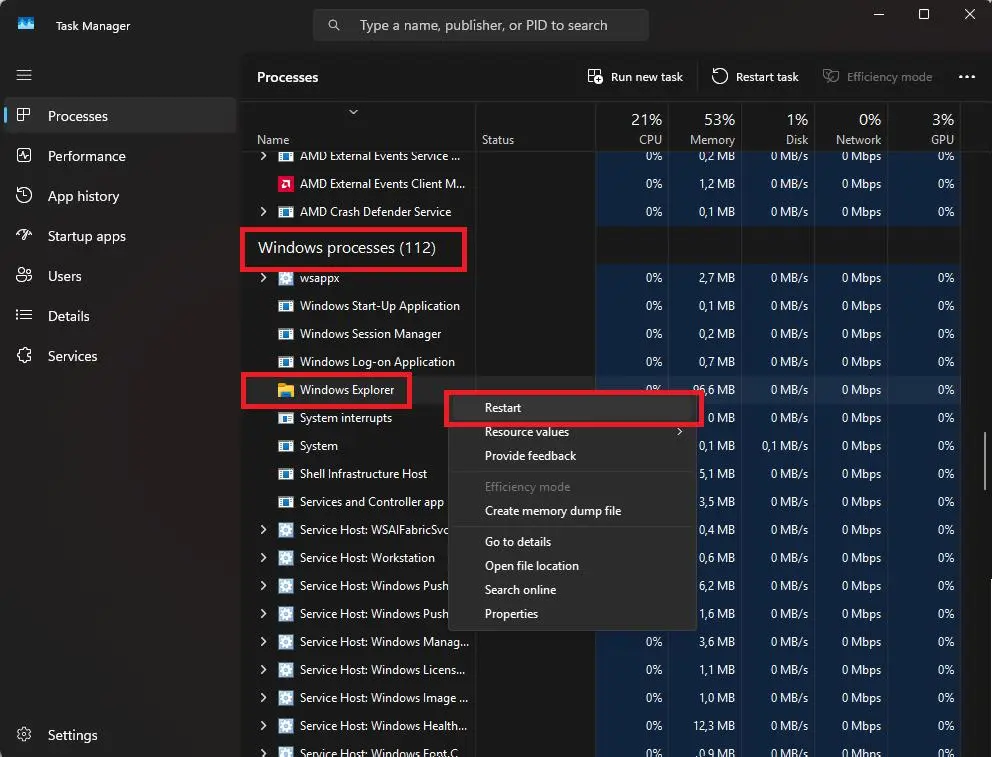Image resolution: width=992 pixels, height=757 pixels.
Task: Sort by the Network column header
Action: click(x=851, y=128)
